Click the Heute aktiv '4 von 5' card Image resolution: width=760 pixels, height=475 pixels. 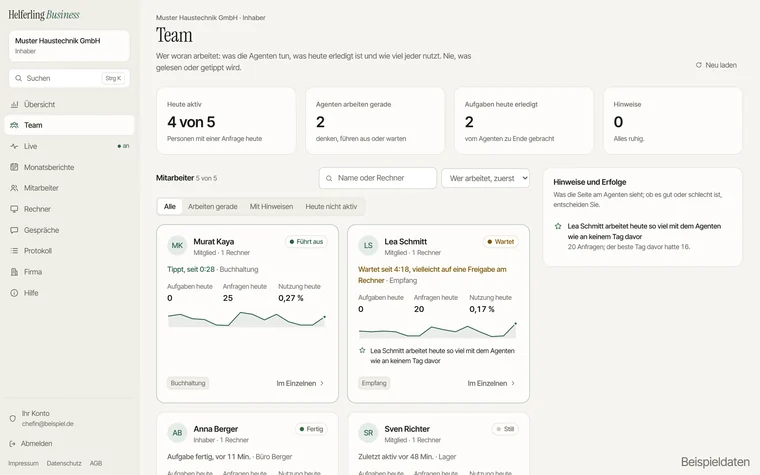point(226,121)
